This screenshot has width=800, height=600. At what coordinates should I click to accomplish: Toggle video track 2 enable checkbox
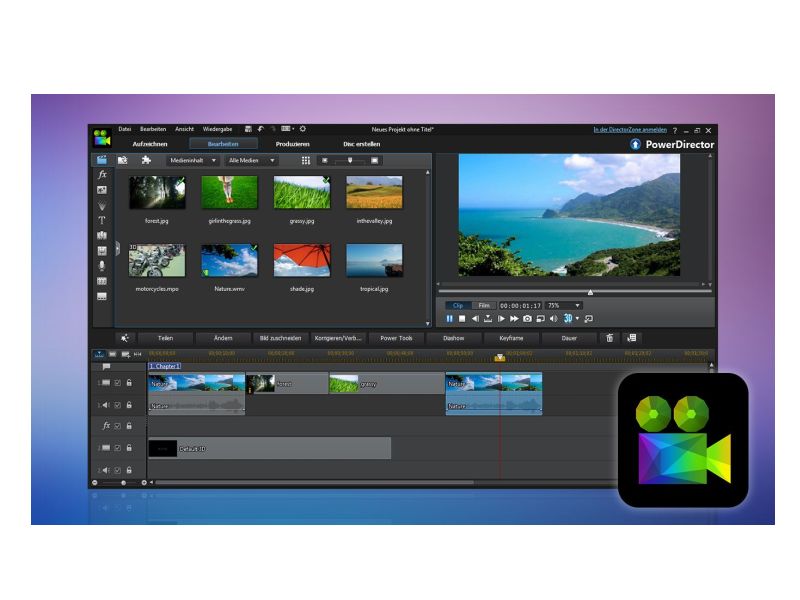click(x=117, y=448)
